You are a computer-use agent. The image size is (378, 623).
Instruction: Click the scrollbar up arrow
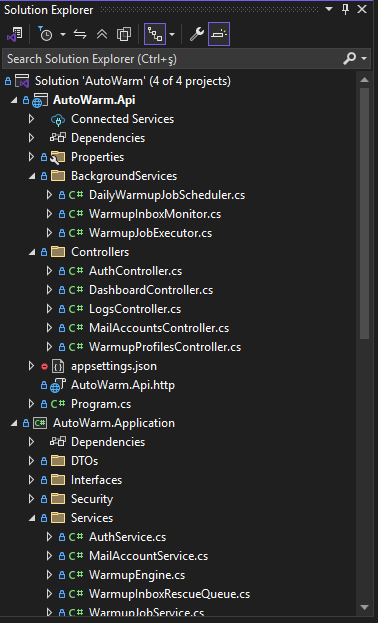[364, 79]
